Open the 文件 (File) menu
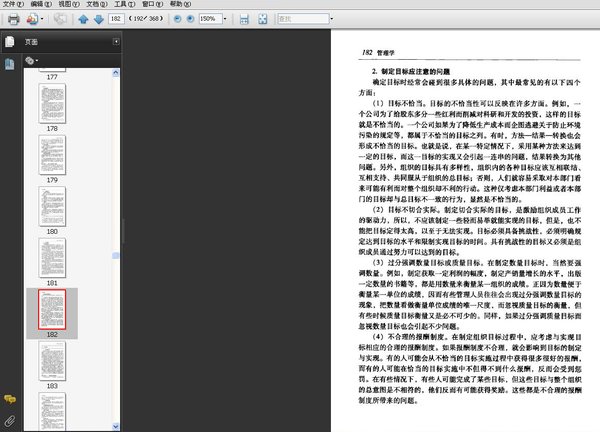600x432 pixels. 12,4
